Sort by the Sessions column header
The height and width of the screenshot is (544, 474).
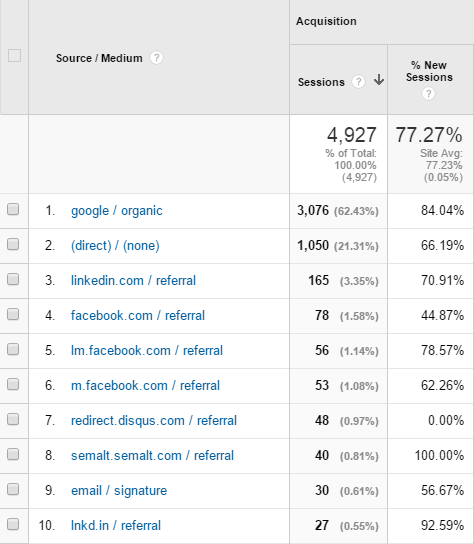tap(321, 82)
